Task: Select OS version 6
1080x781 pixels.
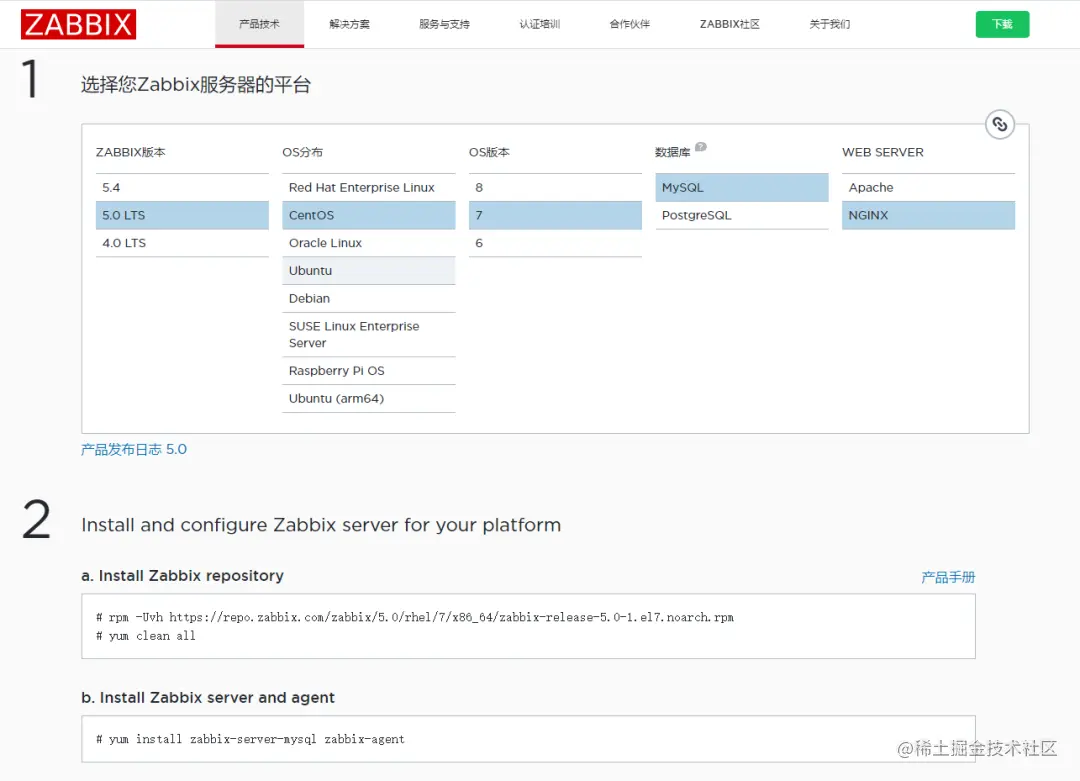Action: (x=555, y=242)
